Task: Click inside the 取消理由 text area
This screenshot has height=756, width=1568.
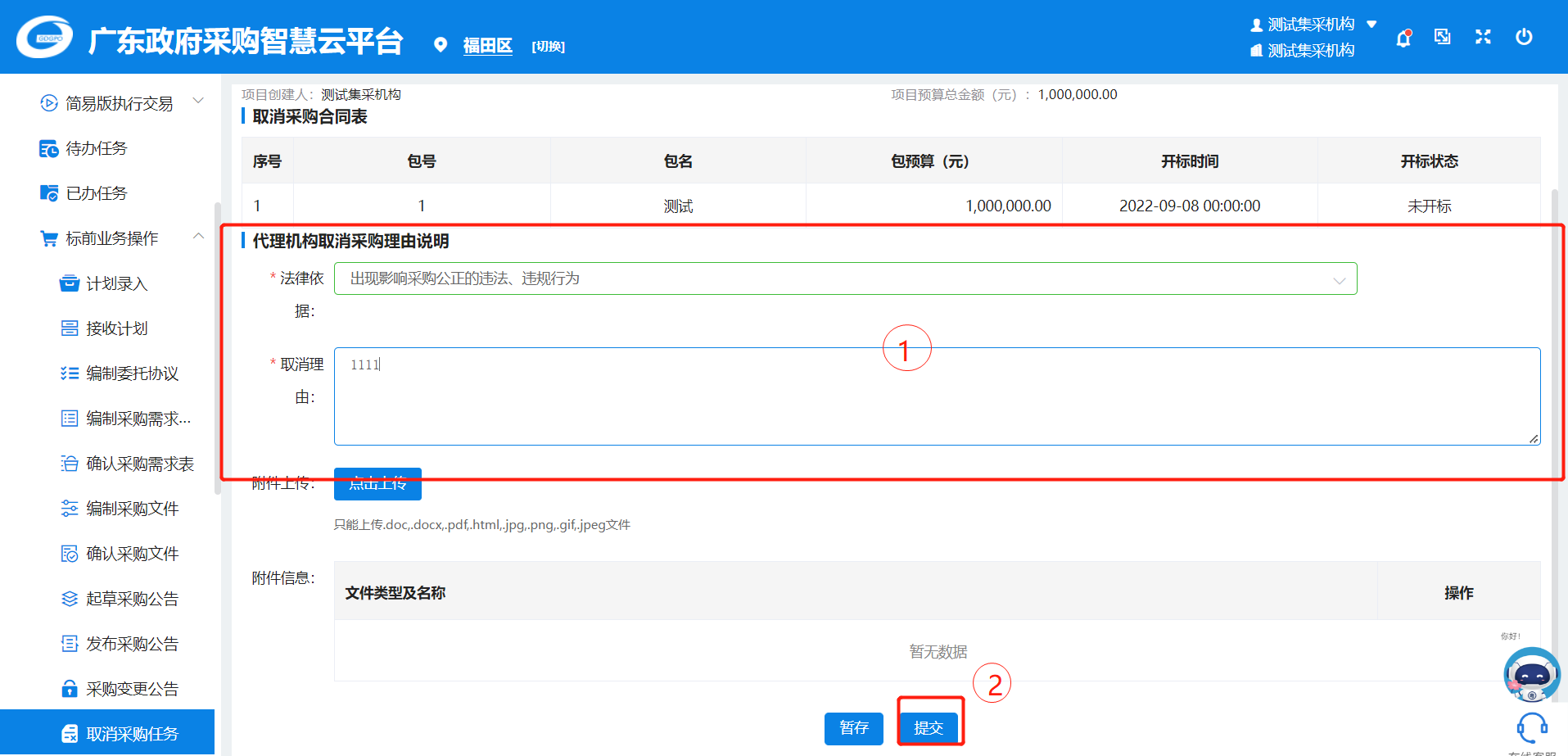Action: click(x=937, y=396)
